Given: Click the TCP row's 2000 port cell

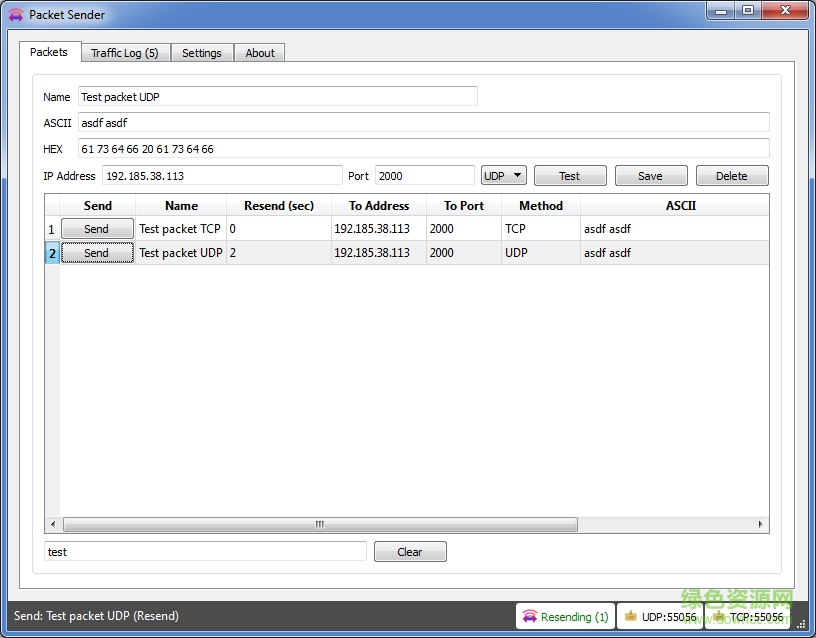Looking at the screenshot, I should [x=464, y=229].
